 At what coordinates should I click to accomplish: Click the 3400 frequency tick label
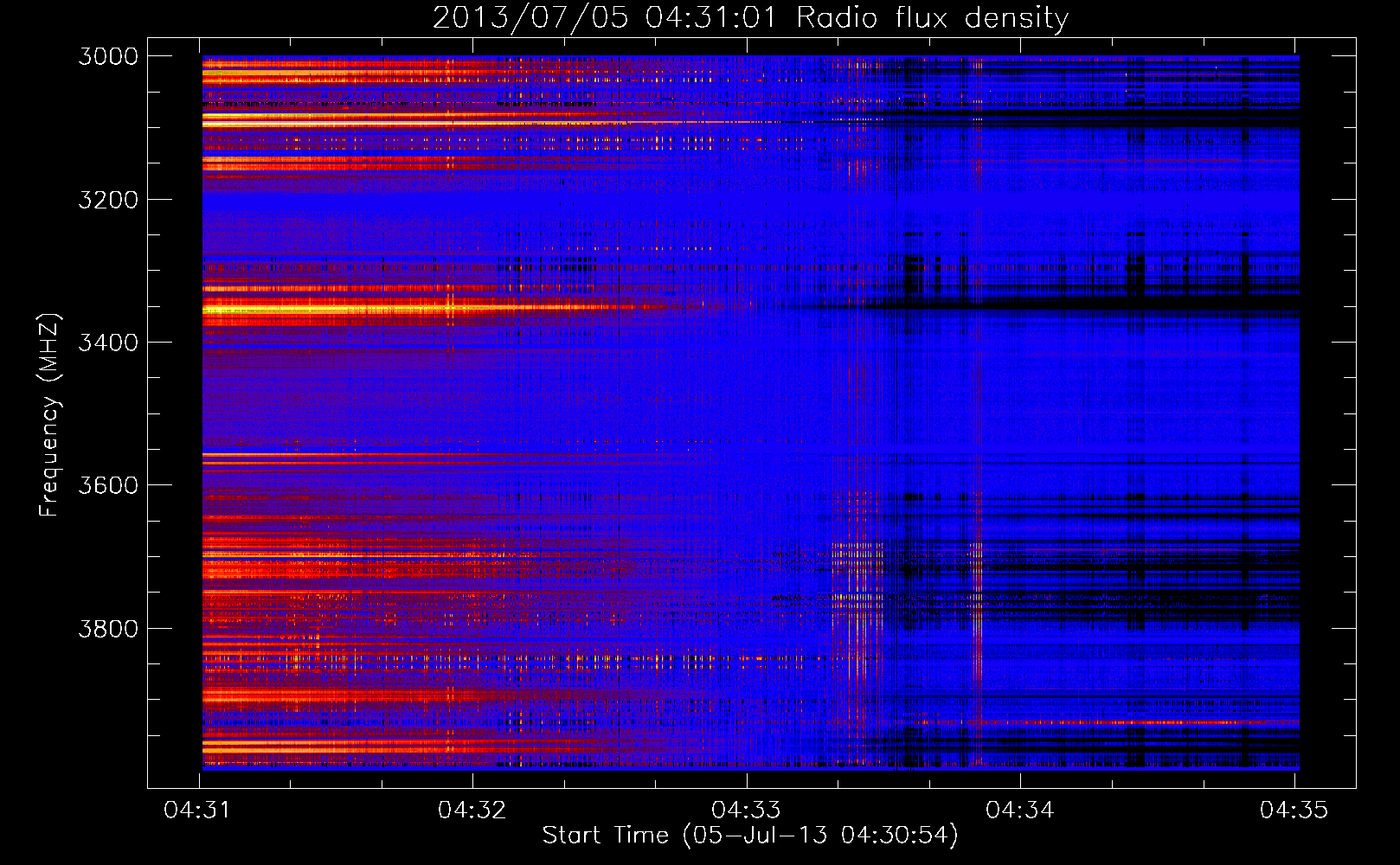coord(108,343)
